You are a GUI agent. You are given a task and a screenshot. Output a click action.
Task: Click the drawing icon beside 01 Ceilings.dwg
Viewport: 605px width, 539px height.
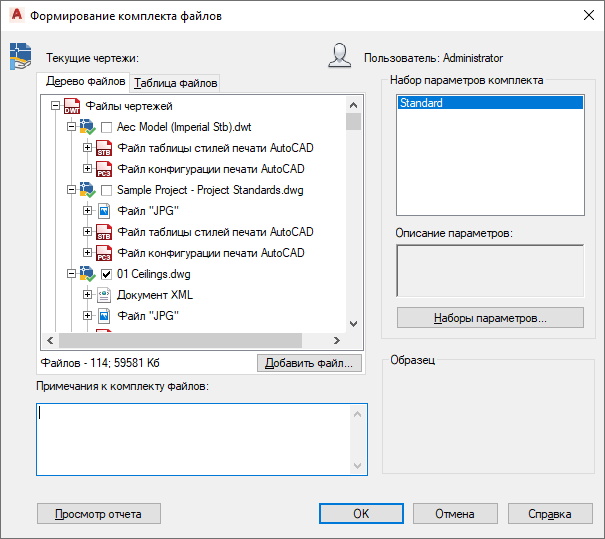87,274
